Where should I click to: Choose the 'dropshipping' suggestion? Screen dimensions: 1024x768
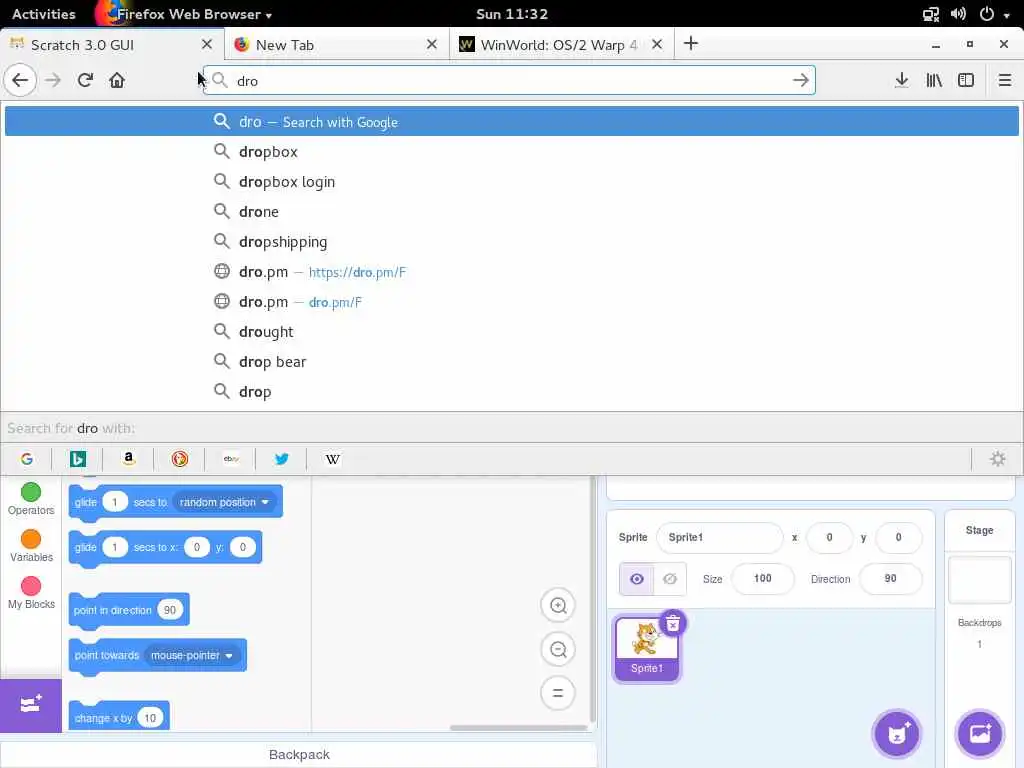click(x=511, y=242)
